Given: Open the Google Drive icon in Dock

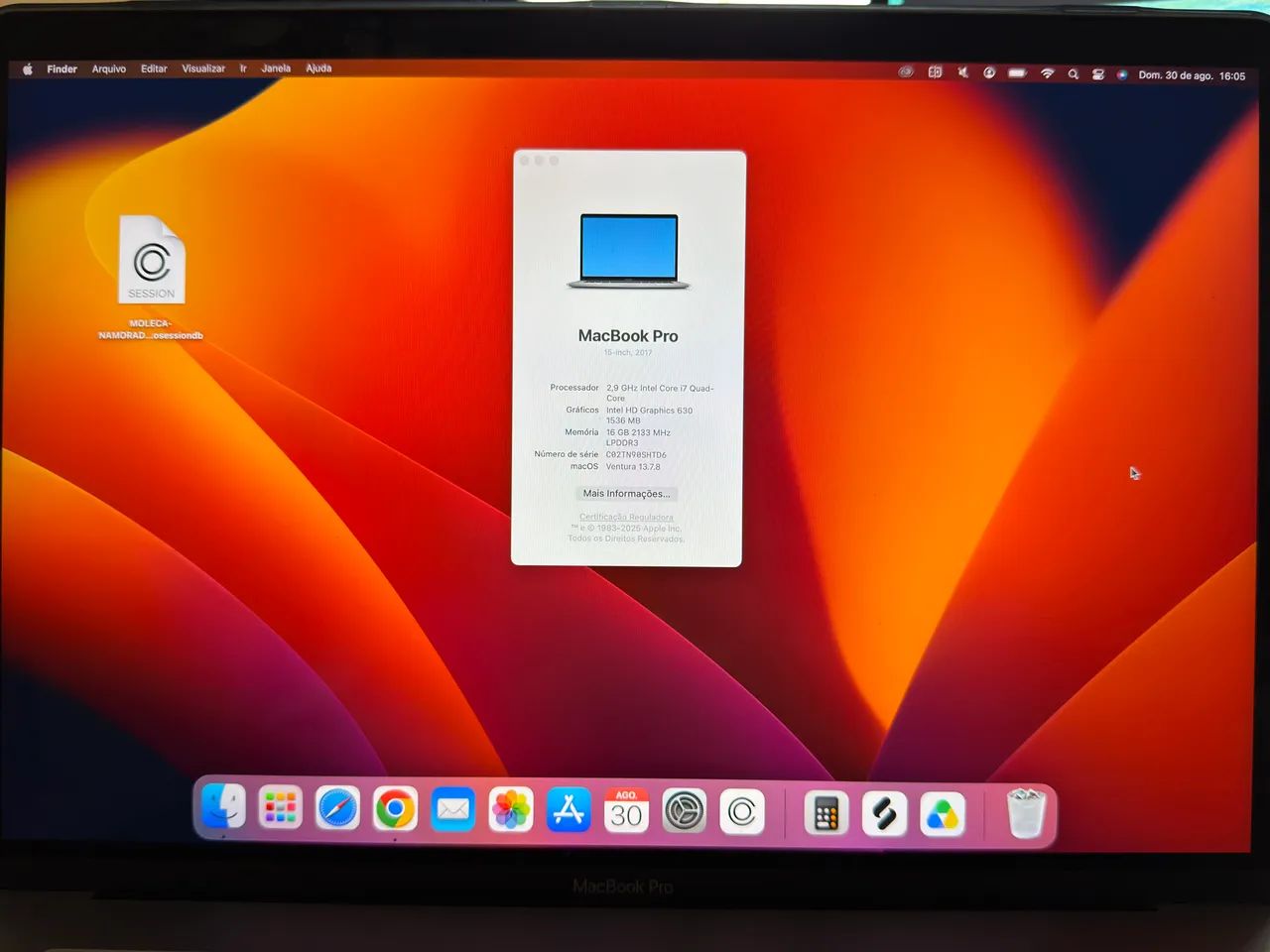Looking at the screenshot, I should [x=942, y=815].
